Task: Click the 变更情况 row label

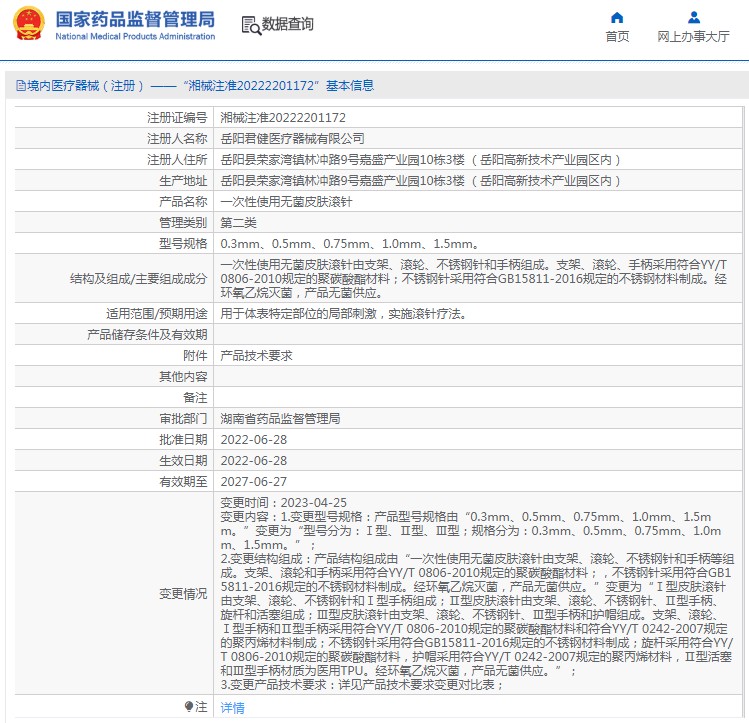Action: 183,594
